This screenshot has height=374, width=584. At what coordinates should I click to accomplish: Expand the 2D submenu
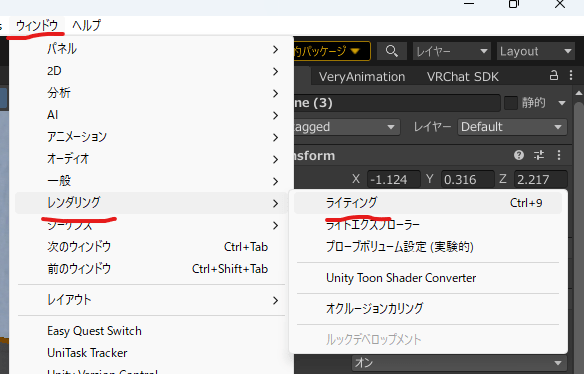click(151, 71)
